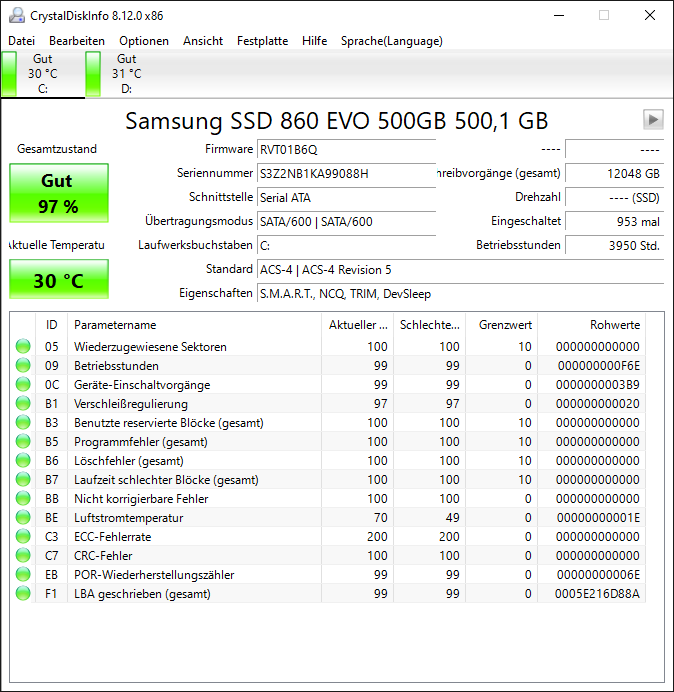Select drive D: tab at 31 °C
Image resolution: width=674 pixels, height=692 pixels.
click(x=127, y=74)
